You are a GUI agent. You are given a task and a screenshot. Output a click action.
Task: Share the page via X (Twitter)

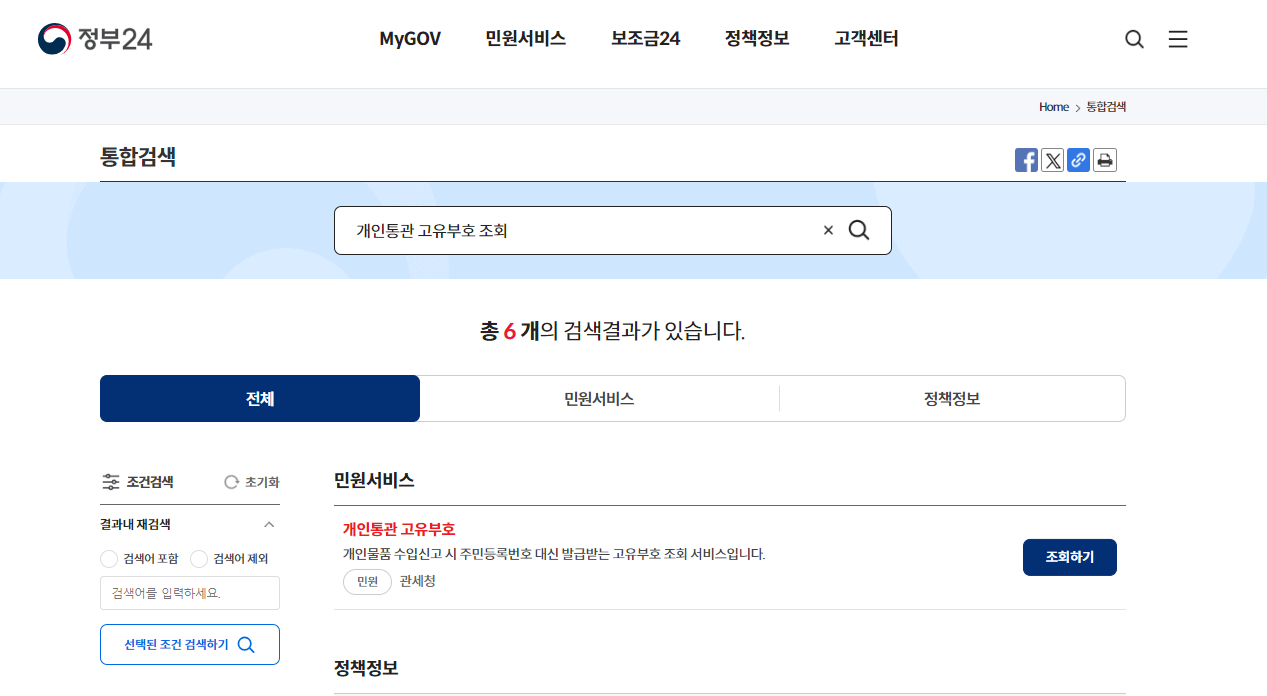click(x=1052, y=159)
